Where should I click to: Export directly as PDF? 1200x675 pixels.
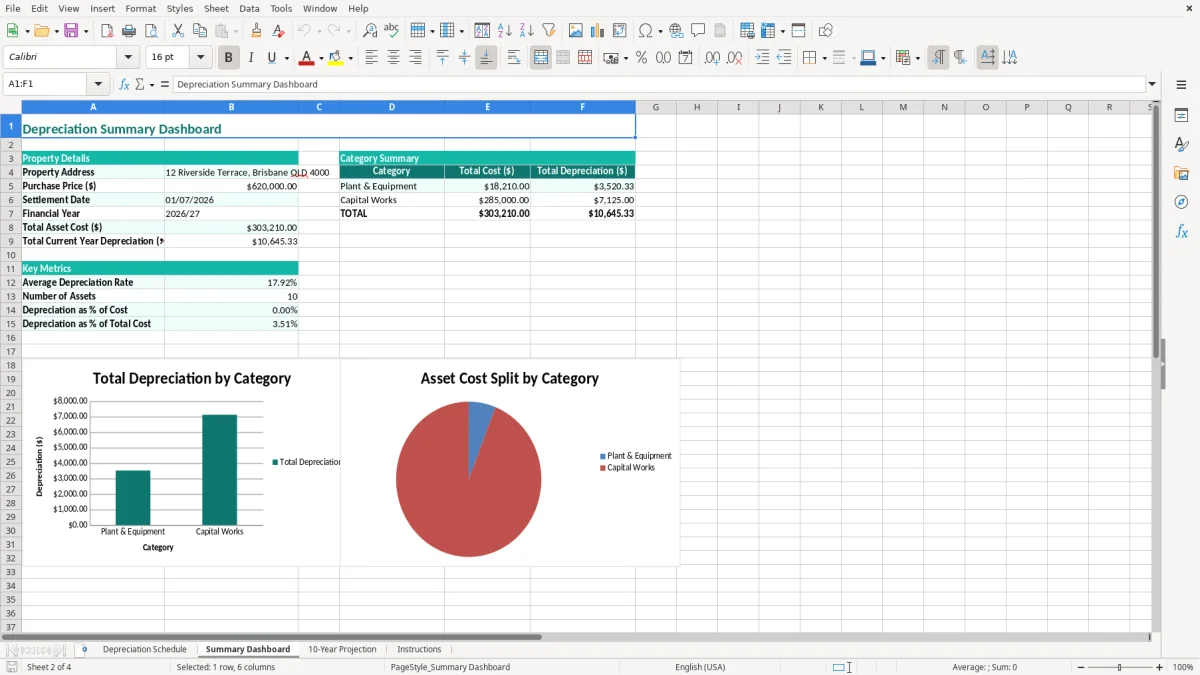click(107, 31)
